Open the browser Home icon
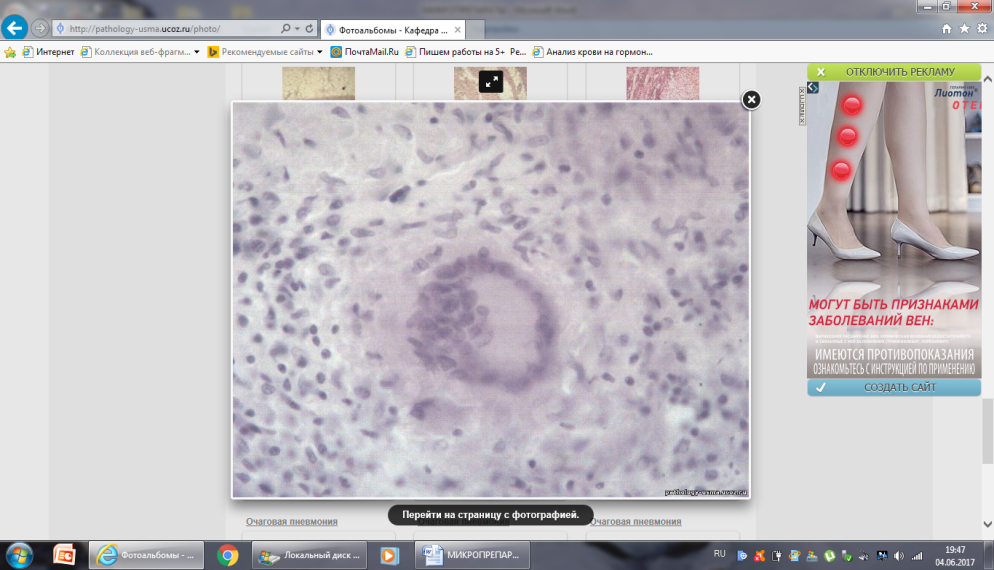 coord(946,29)
